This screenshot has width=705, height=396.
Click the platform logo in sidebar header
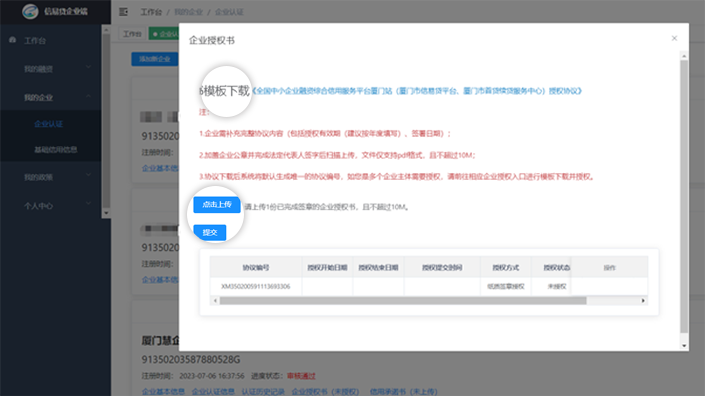point(30,11)
